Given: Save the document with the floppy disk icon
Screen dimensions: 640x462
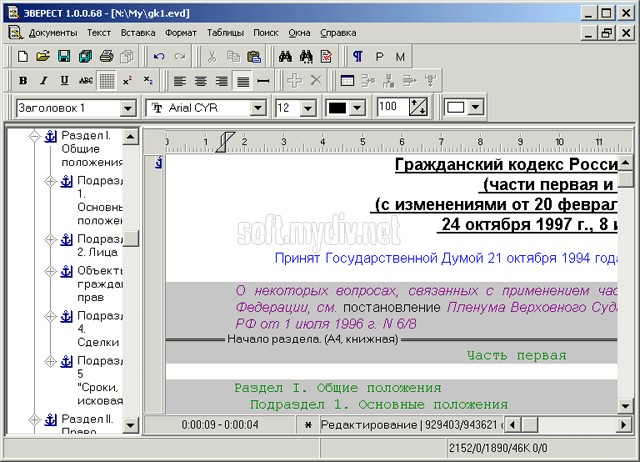Looking at the screenshot, I should point(64,56).
